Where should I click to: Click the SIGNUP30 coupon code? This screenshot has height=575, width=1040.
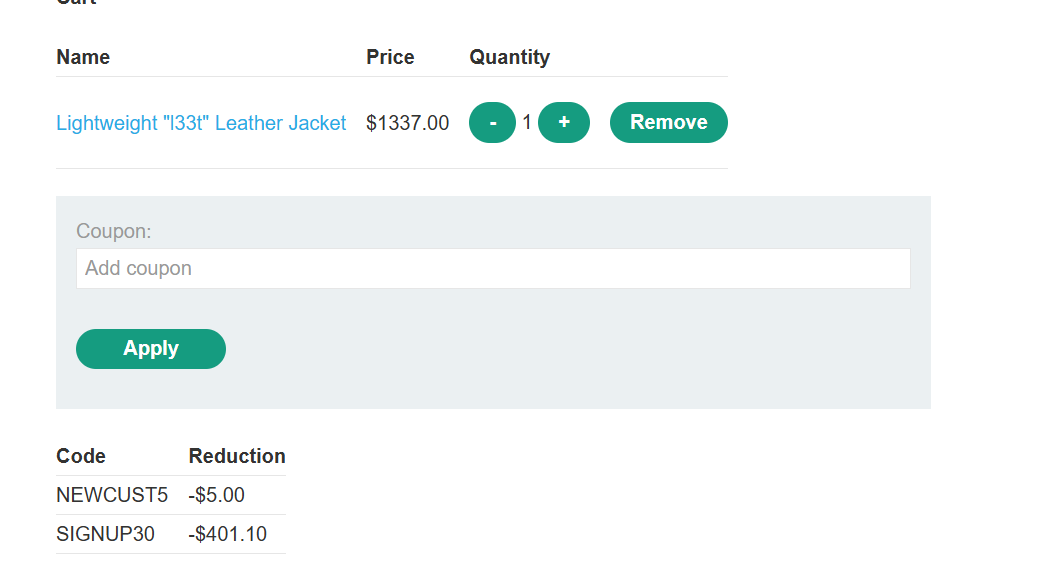(x=105, y=535)
